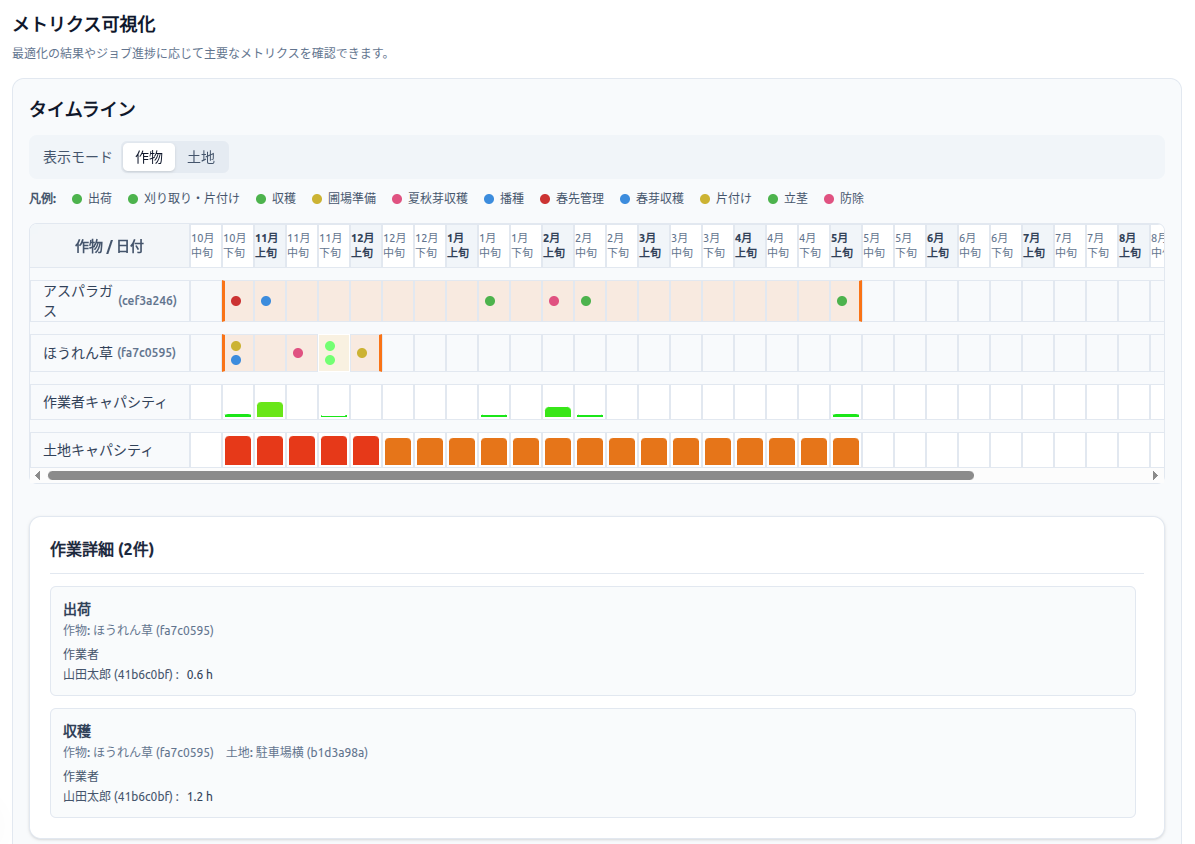Click the 圃場準備 legend item

tap(344, 199)
